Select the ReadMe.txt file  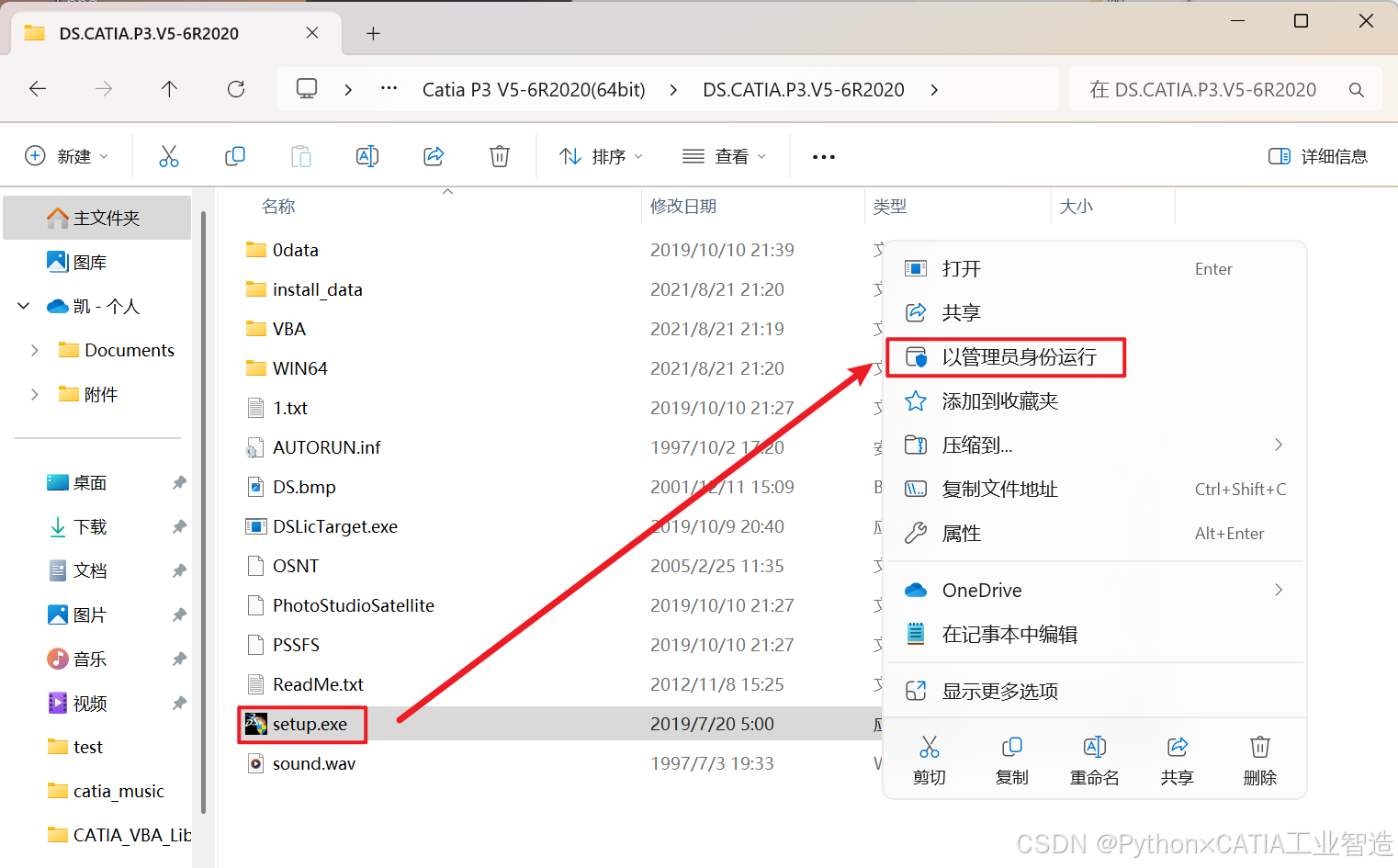318,684
